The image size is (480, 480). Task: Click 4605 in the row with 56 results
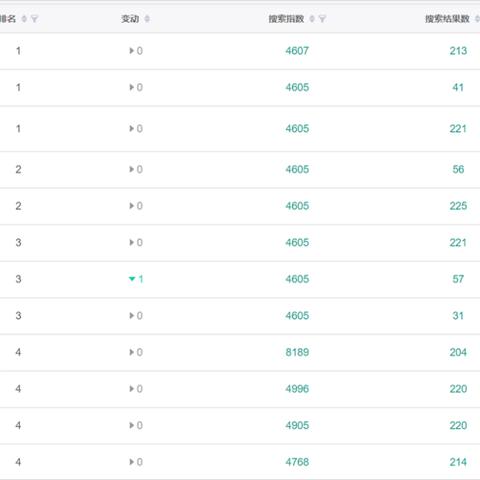pos(297,169)
